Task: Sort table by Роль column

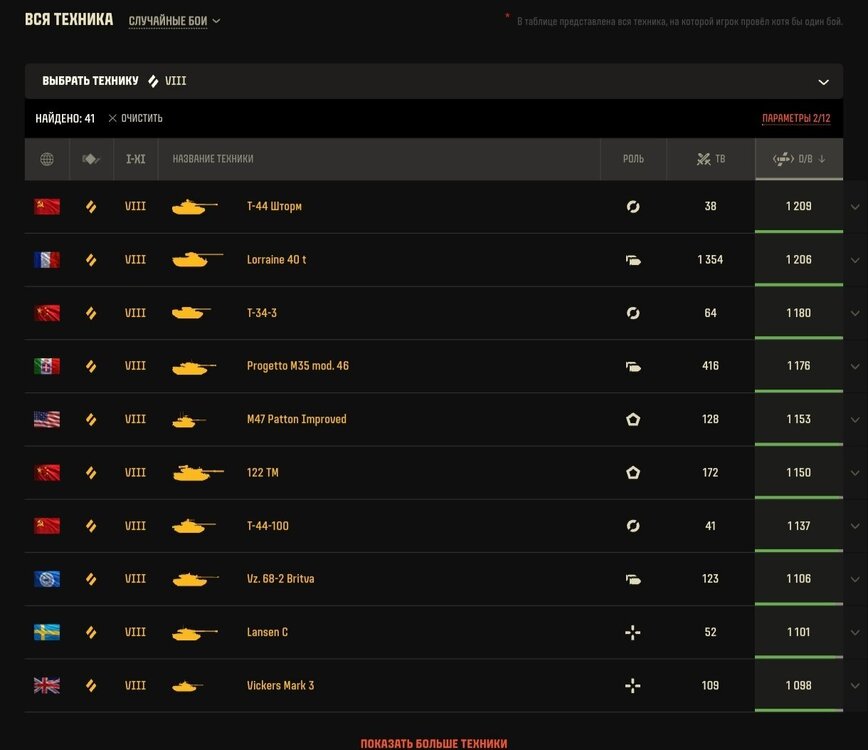Action: (x=633, y=159)
